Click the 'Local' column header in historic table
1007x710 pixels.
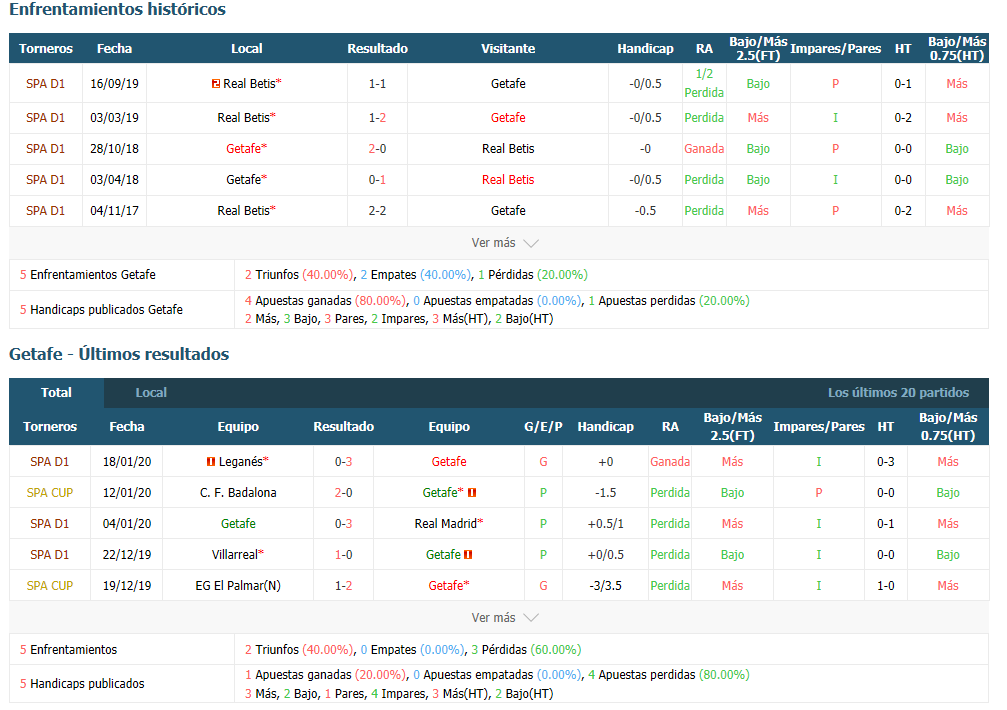[x=247, y=49]
